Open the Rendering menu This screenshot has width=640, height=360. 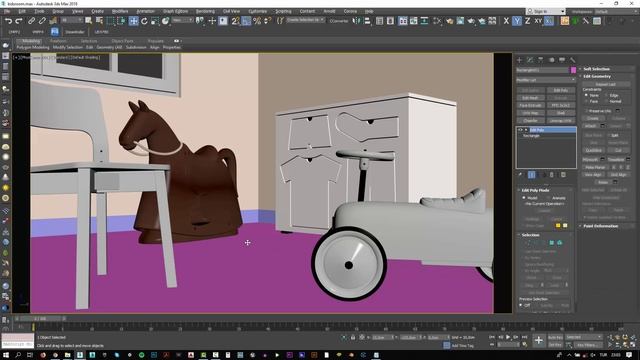click(205, 11)
